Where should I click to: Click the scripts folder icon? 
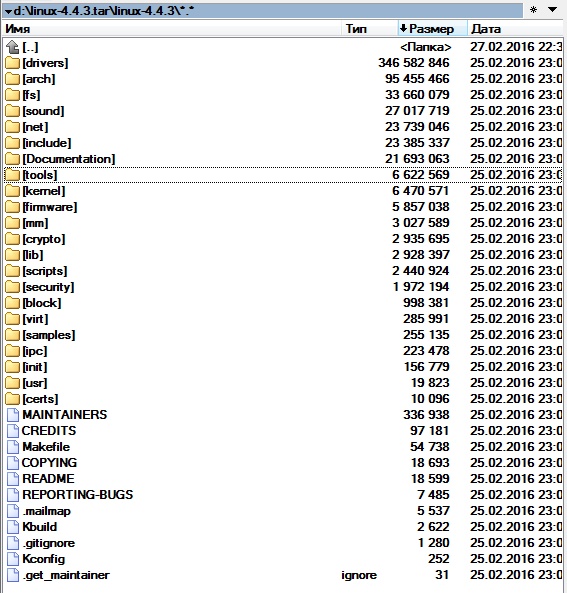tap(12, 271)
